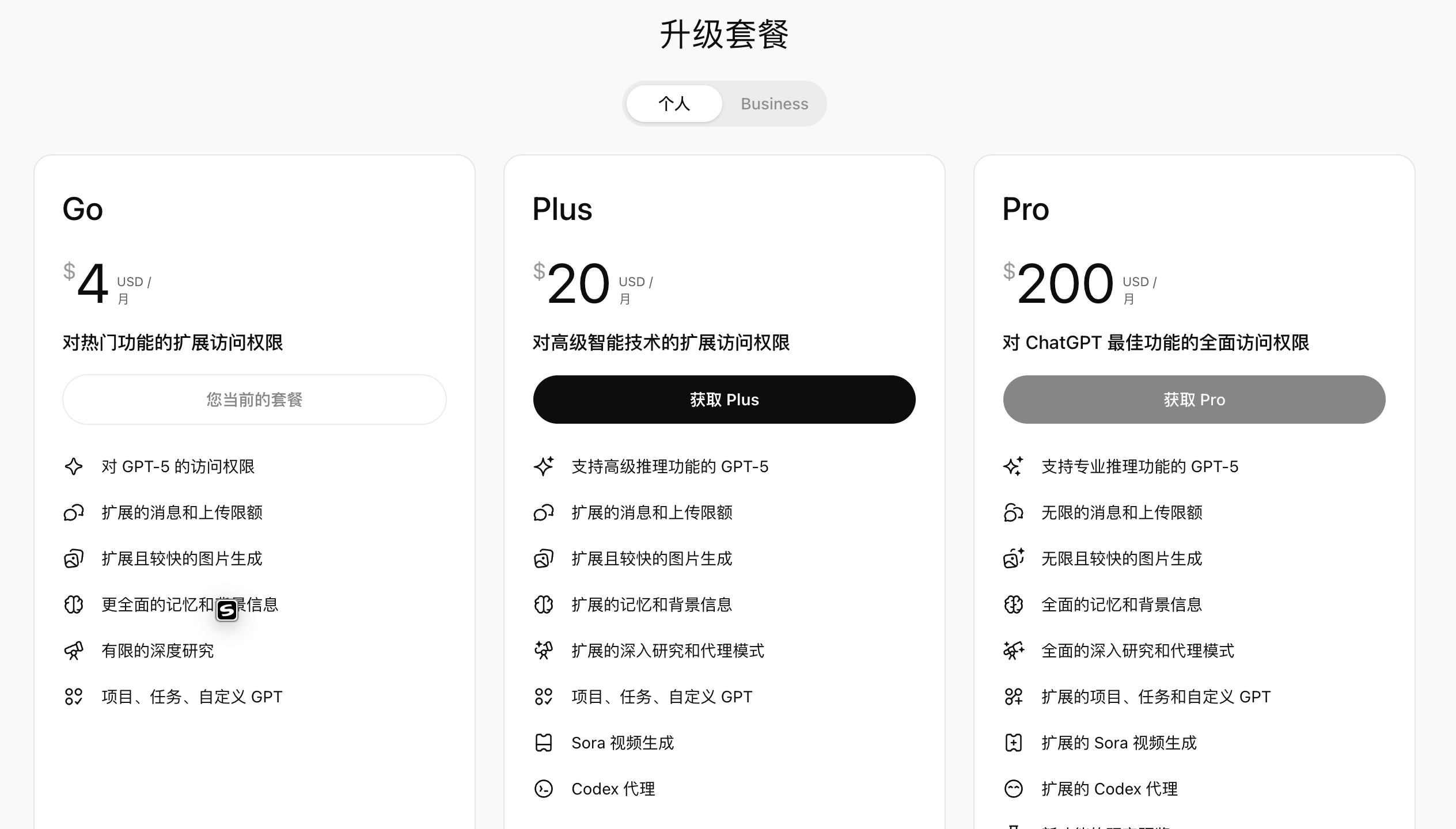1456x829 pixels.
Task: Click text 扩展的项目、任务和自定义 GPT
Action: coord(1156,697)
